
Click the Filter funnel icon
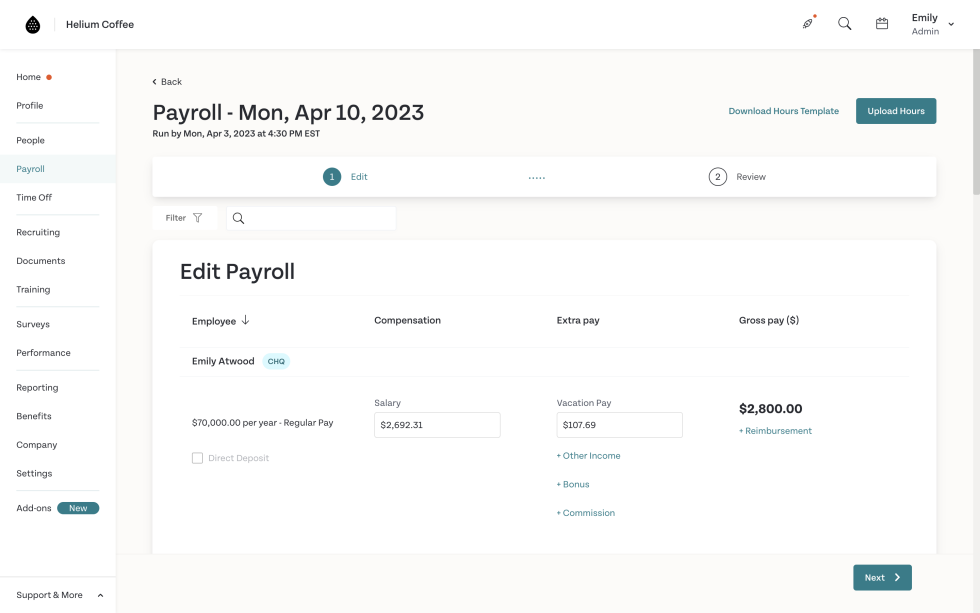click(x=197, y=218)
